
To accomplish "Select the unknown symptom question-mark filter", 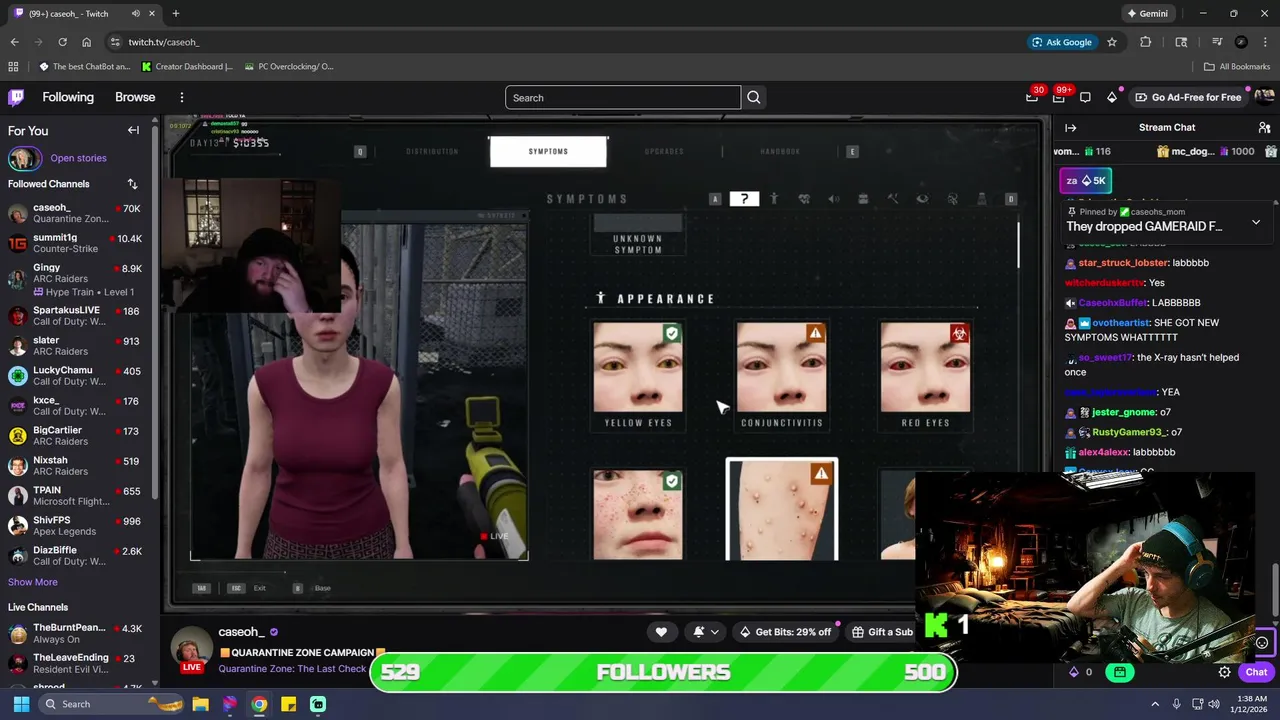I will click(x=743, y=199).
